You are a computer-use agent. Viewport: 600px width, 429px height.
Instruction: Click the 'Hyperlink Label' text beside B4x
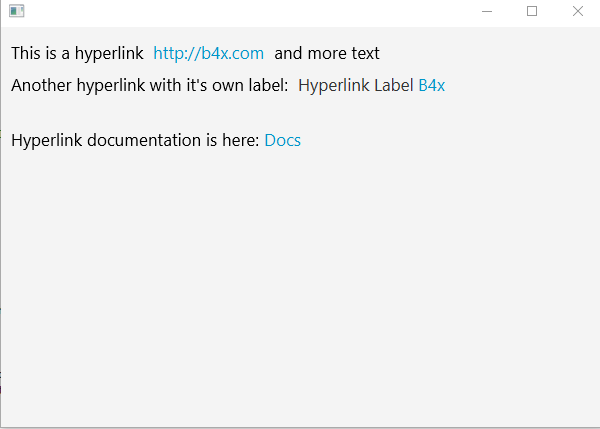pyautogui.click(x=355, y=86)
